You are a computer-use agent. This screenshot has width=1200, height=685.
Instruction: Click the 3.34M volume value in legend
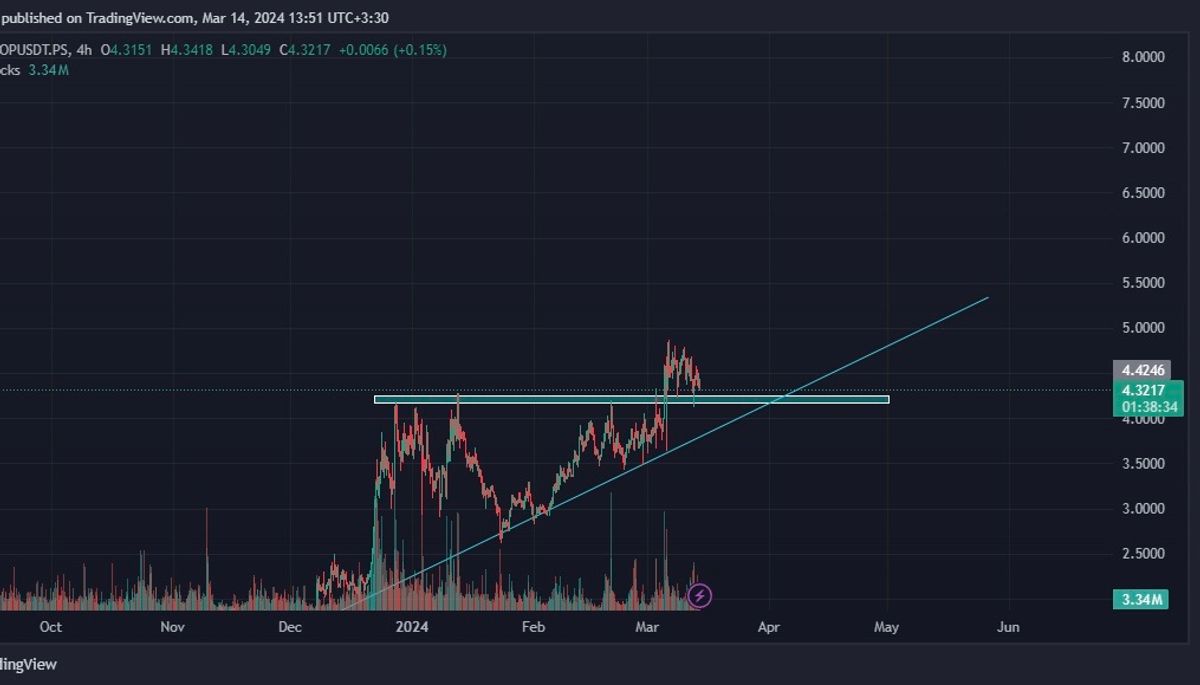(48, 70)
